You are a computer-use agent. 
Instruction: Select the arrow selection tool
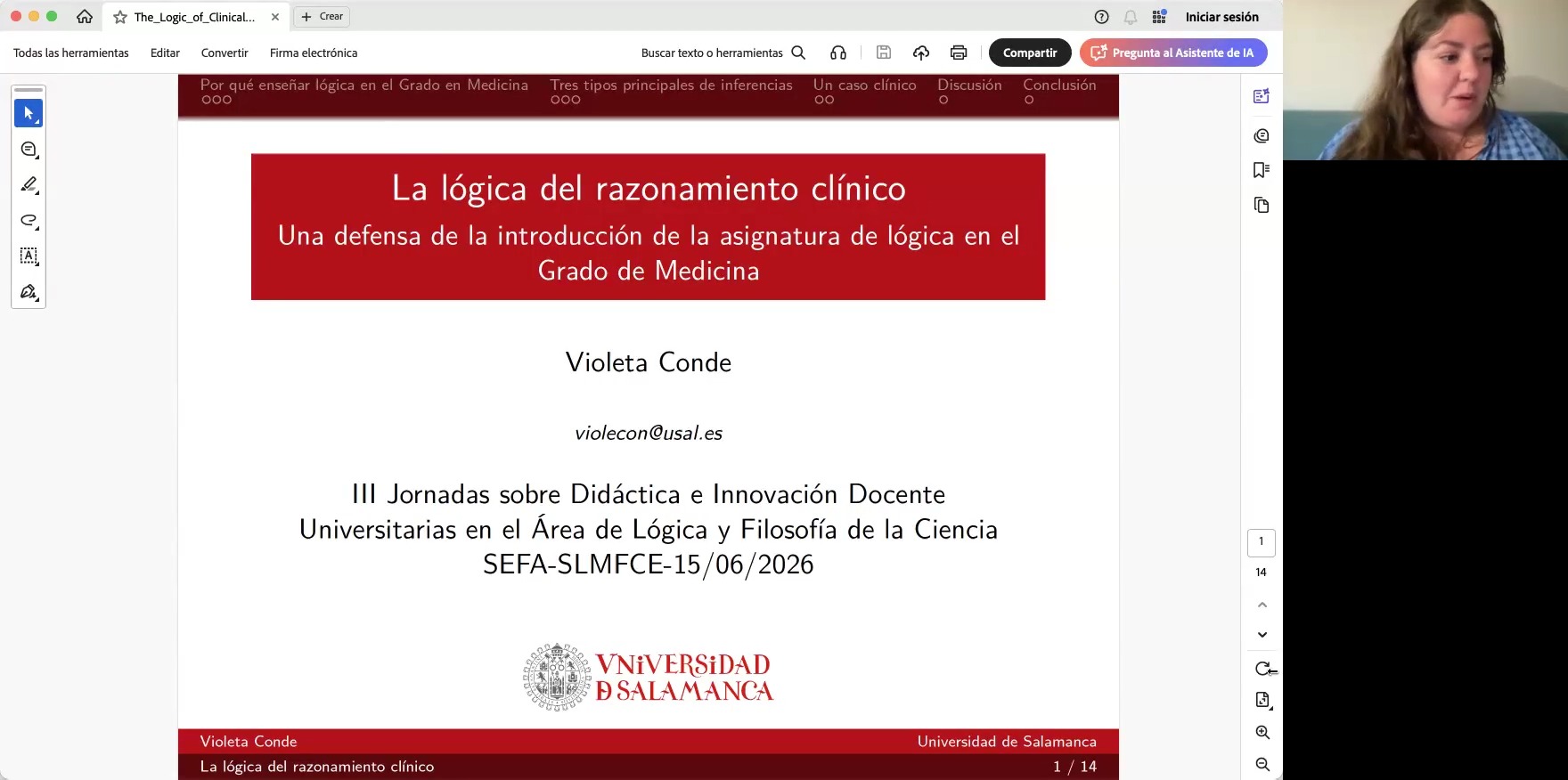(x=29, y=113)
